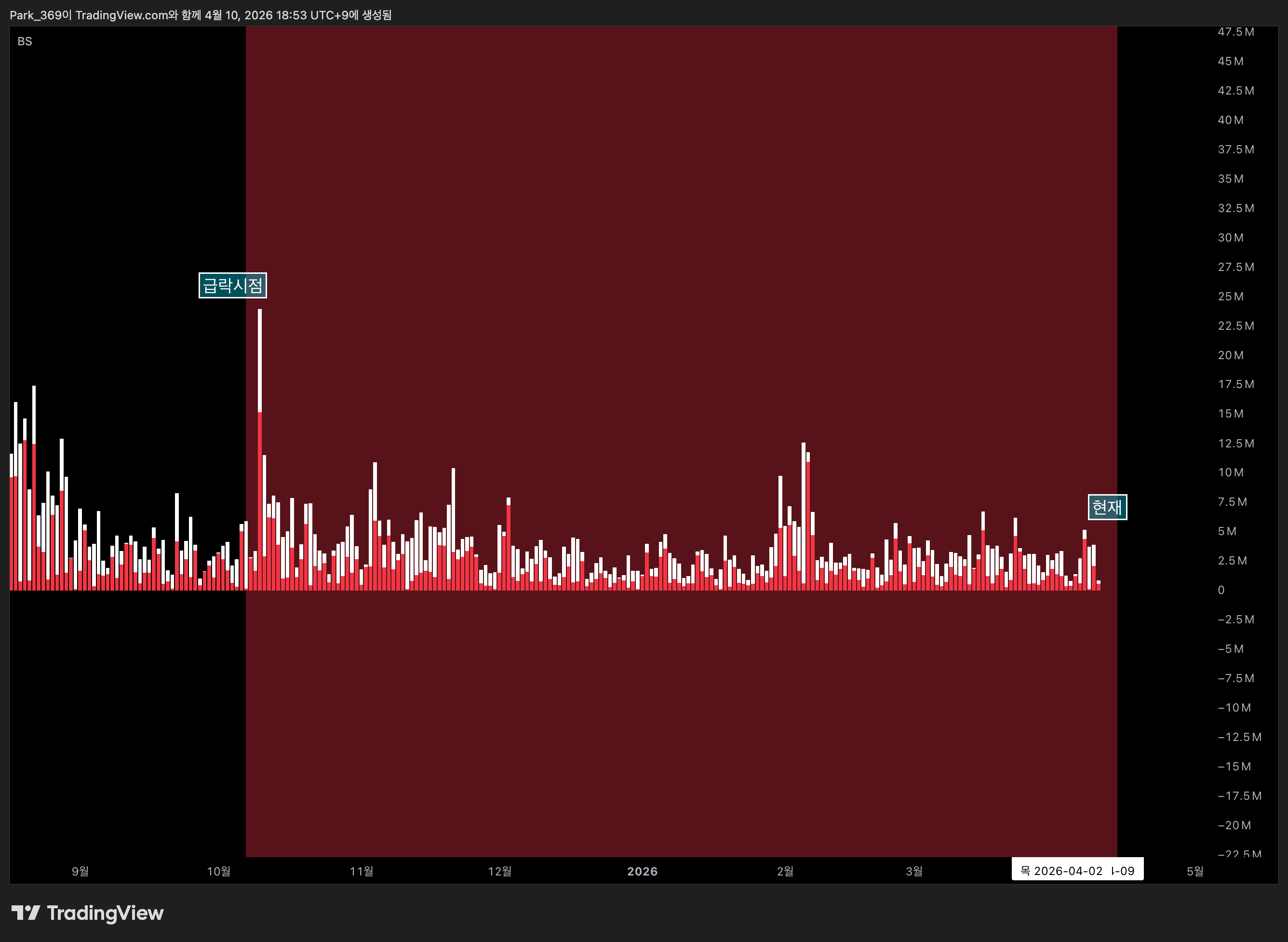Click the 5월 time axis label
The height and width of the screenshot is (942, 1288).
(x=1195, y=871)
